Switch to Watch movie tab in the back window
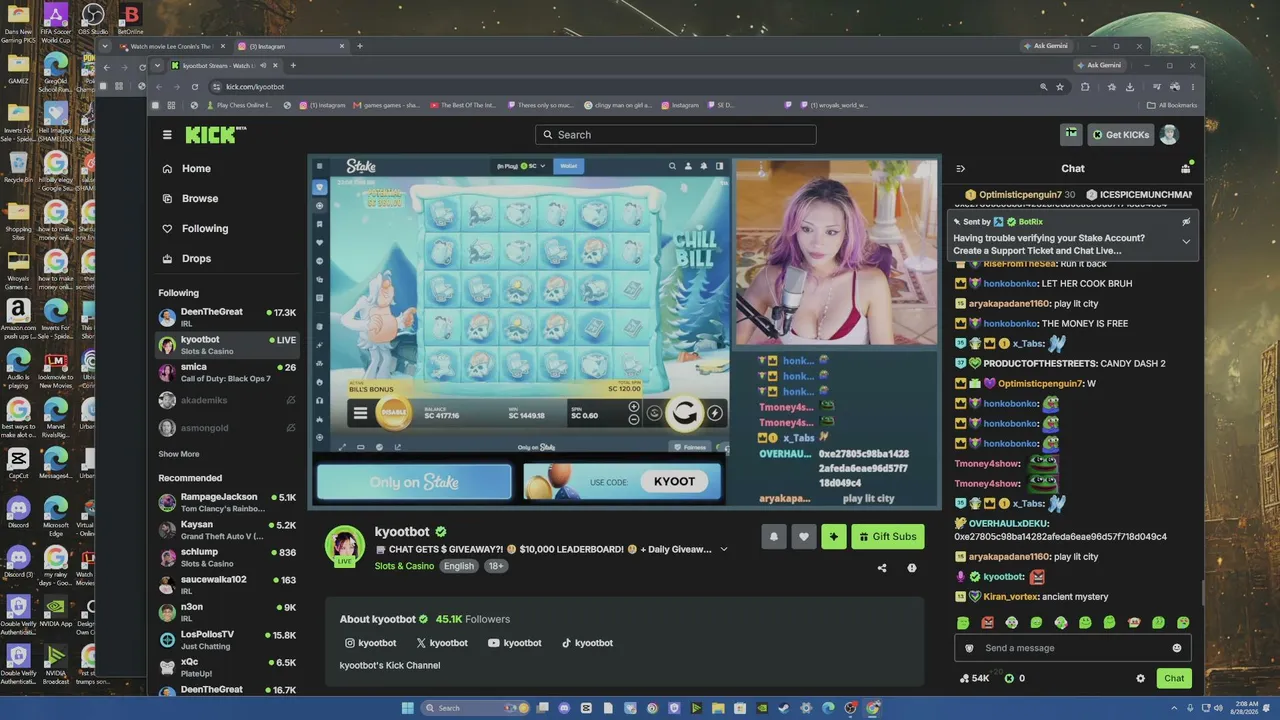Image resolution: width=1280 pixels, height=720 pixels. click(168, 46)
